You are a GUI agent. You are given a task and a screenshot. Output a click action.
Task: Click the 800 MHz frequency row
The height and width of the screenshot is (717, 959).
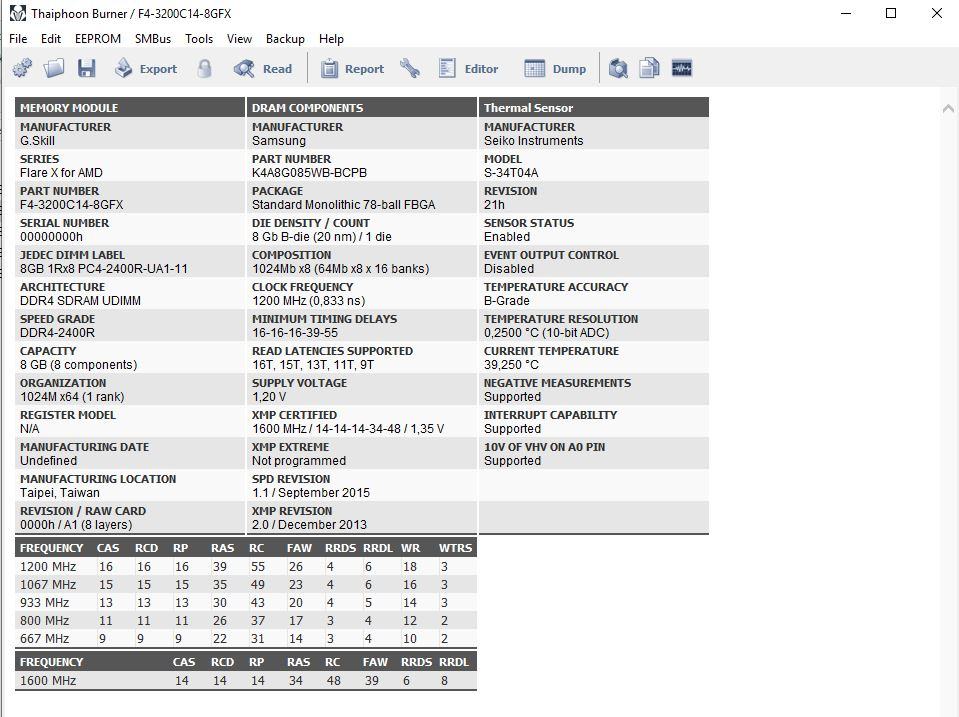point(245,620)
